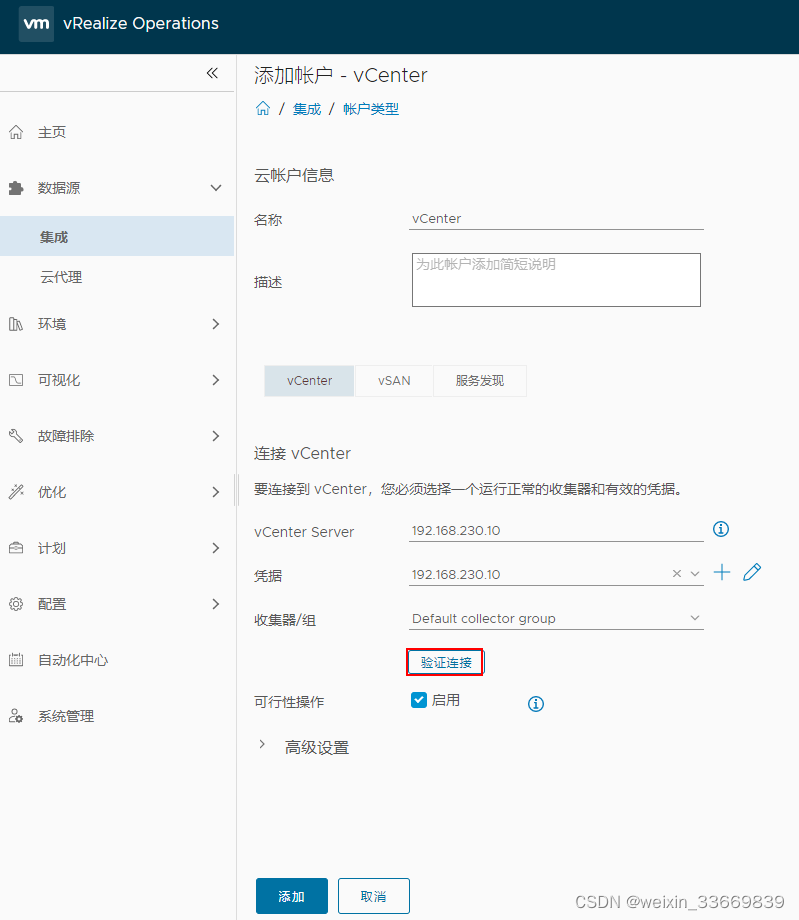799x920 pixels.
Task: Click the 名称 input field
Action: (x=556, y=219)
